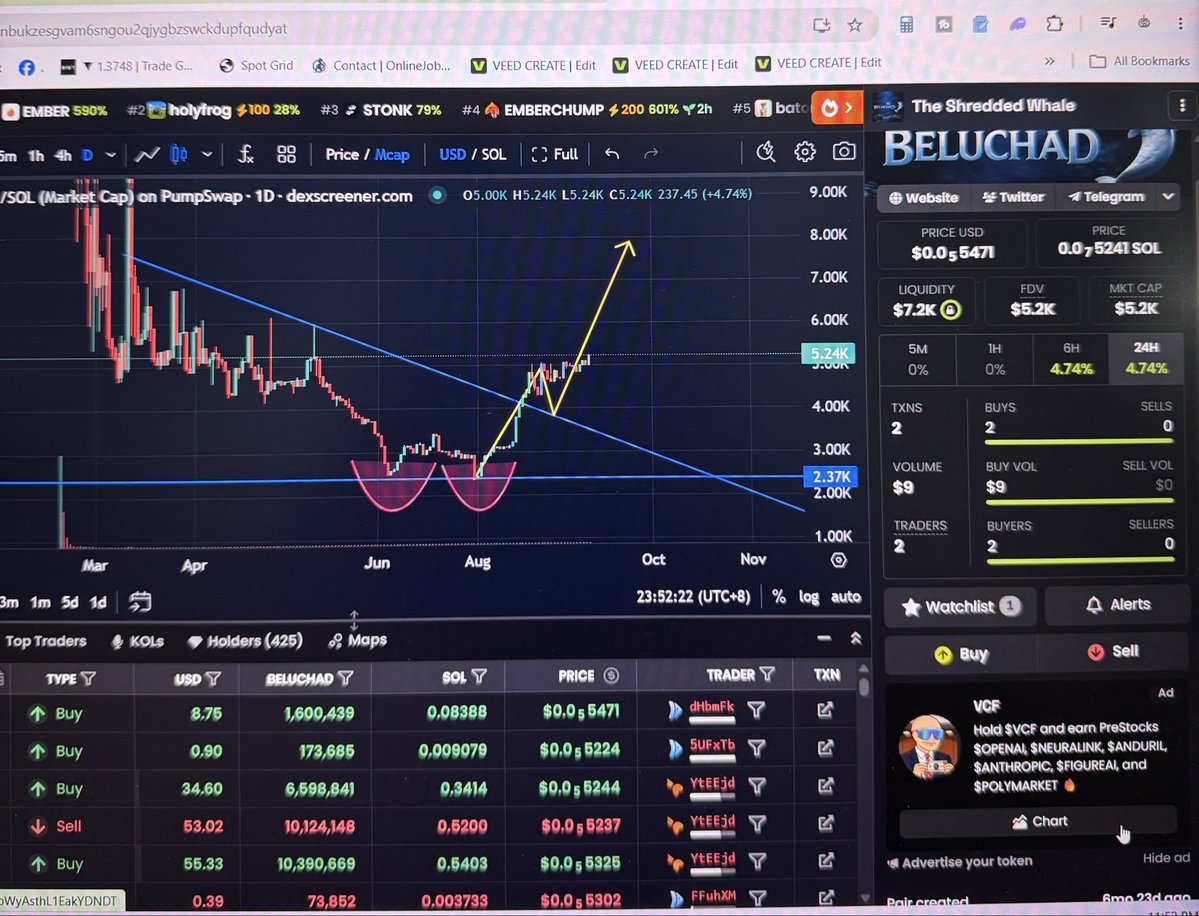1199x916 pixels.
Task: Filter trades by trader 5UFxTb
Action: pyautogui.click(x=756, y=747)
